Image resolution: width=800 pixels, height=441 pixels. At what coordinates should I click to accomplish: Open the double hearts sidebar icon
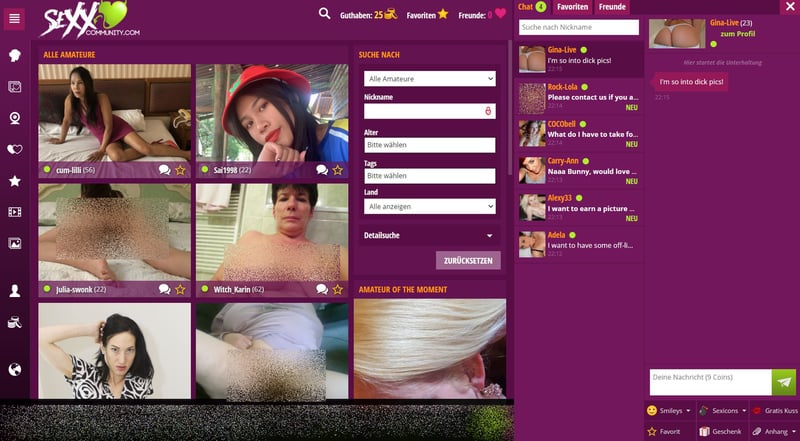15,149
